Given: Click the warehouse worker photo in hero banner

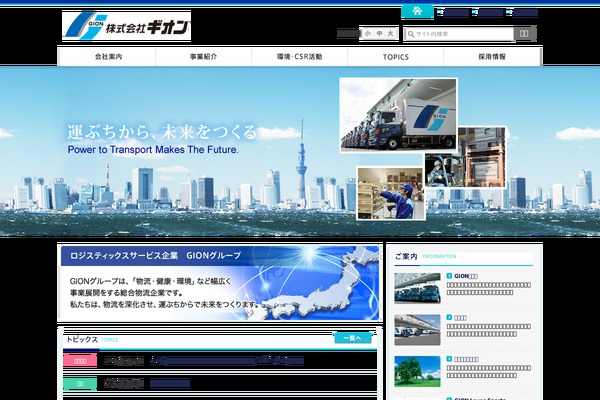Looking at the screenshot, I should click(x=391, y=193).
